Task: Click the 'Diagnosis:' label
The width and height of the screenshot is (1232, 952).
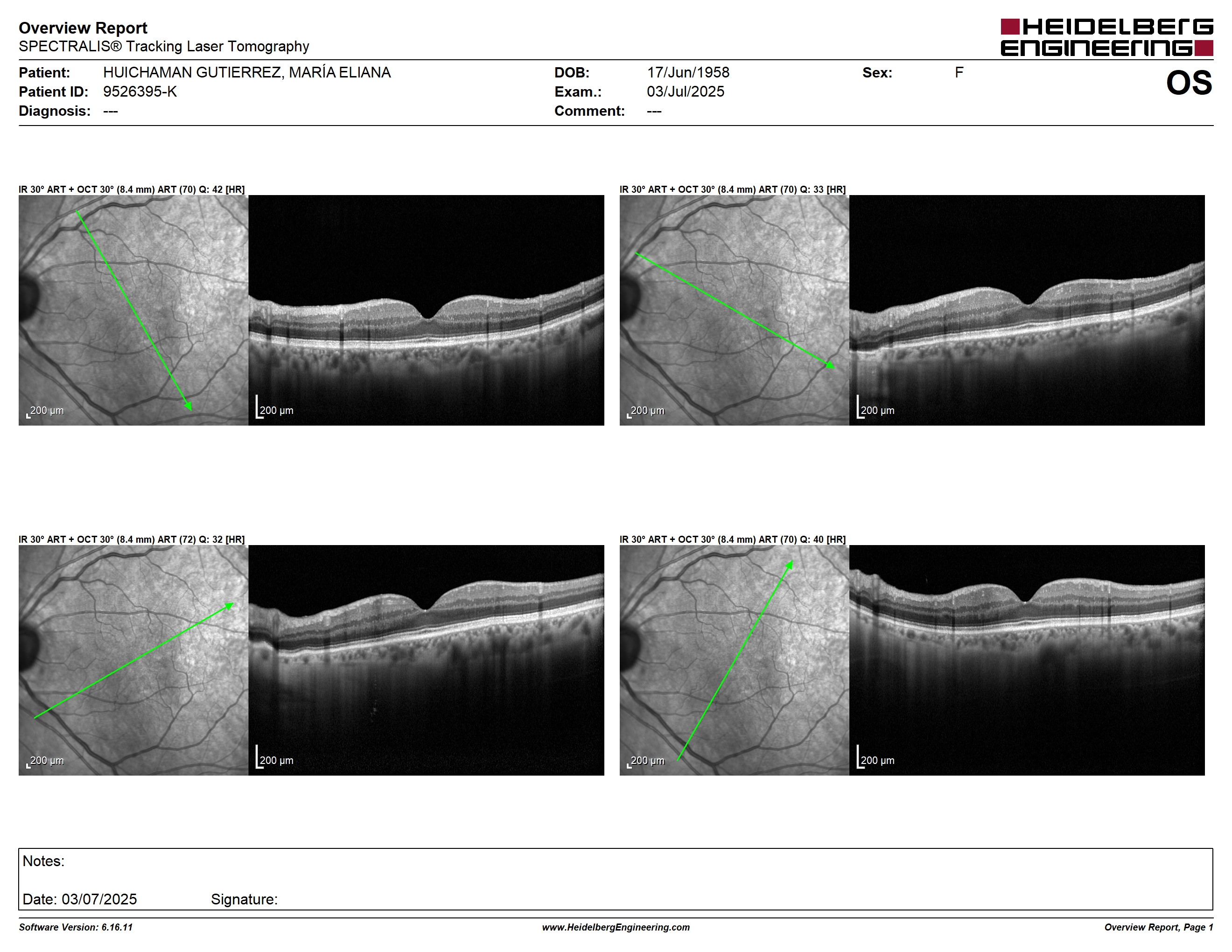Action: [55, 111]
